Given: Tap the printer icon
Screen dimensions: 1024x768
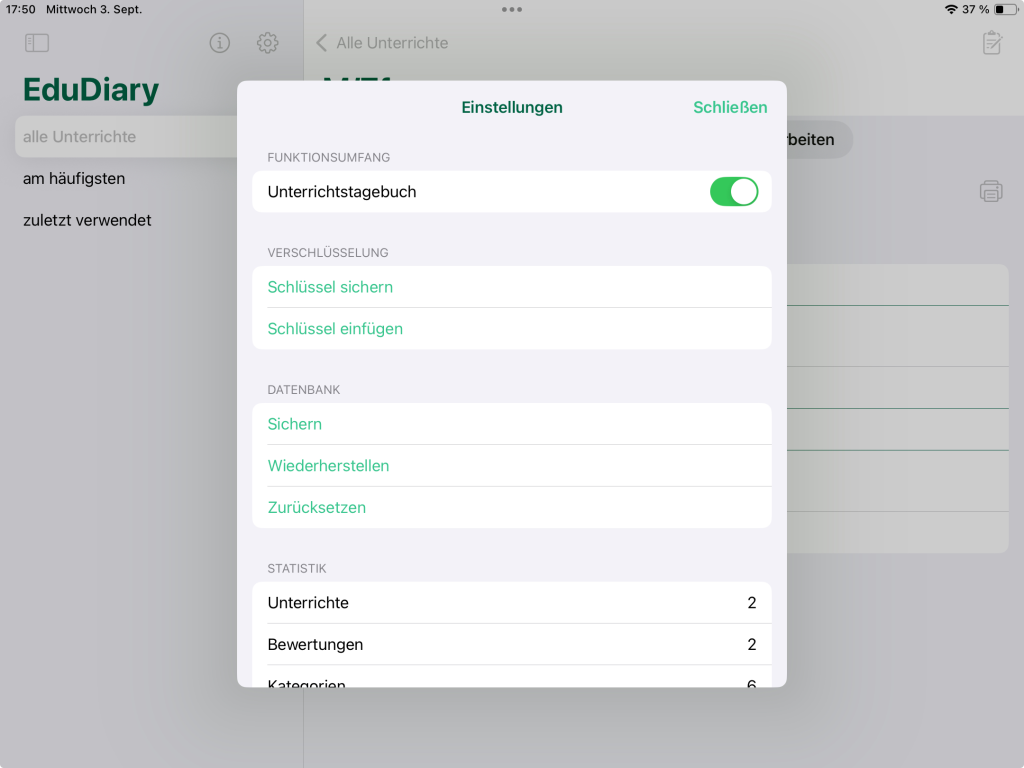Looking at the screenshot, I should tap(990, 191).
